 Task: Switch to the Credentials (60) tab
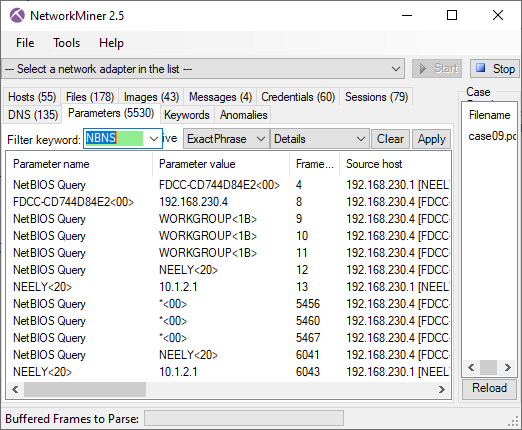click(298, 97)
